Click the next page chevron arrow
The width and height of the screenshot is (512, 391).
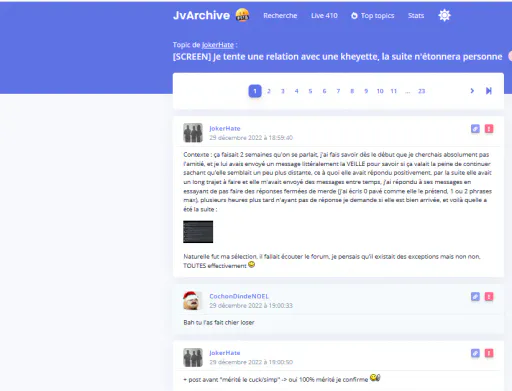472,91
